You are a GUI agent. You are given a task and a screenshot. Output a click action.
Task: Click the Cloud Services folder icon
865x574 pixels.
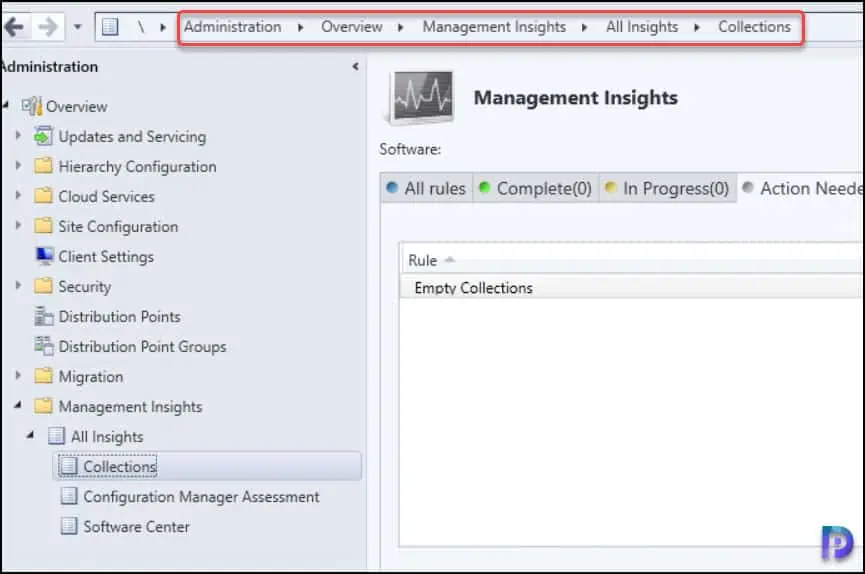(44, 196)
